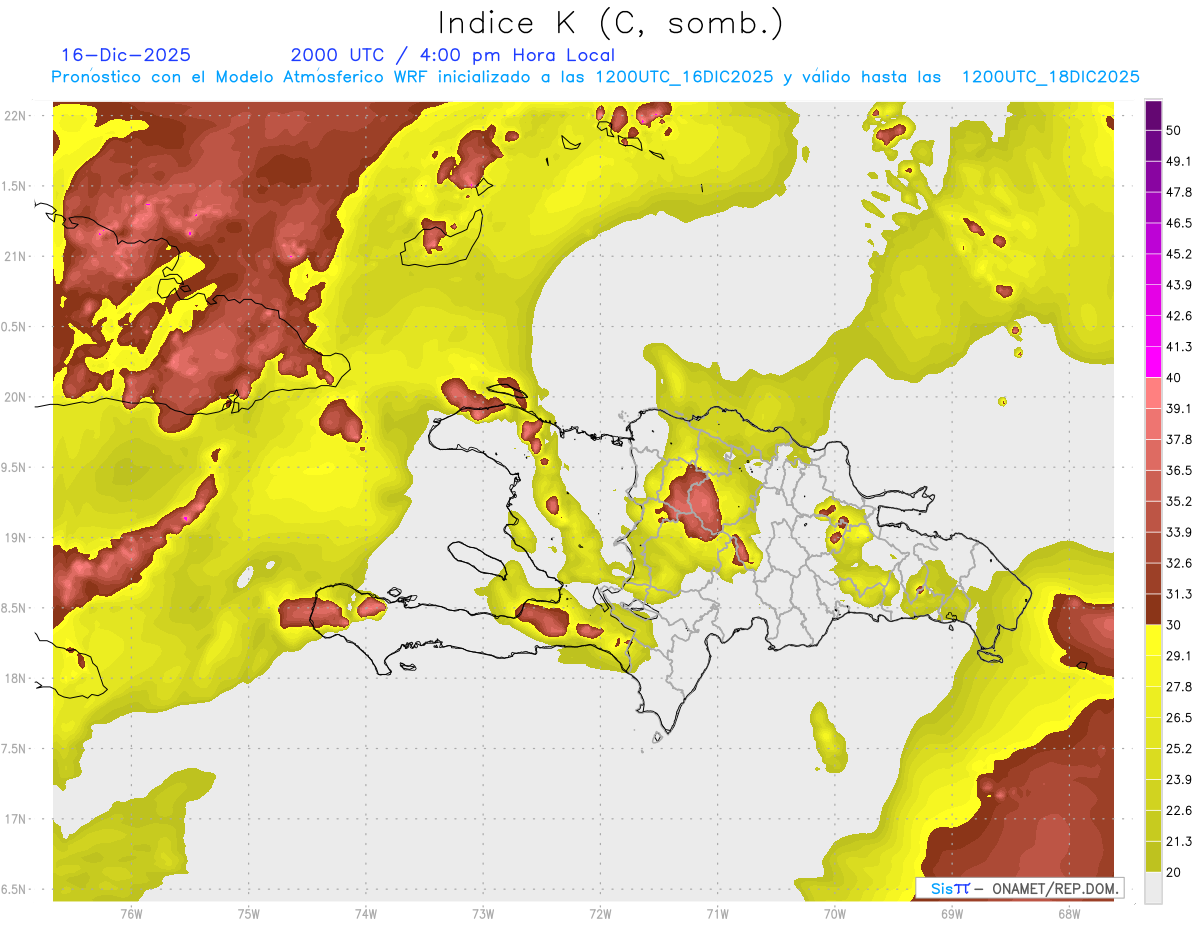1200x927 pixels.
Task: Click latitude axis label "17N"
Action: pos(15,819)
